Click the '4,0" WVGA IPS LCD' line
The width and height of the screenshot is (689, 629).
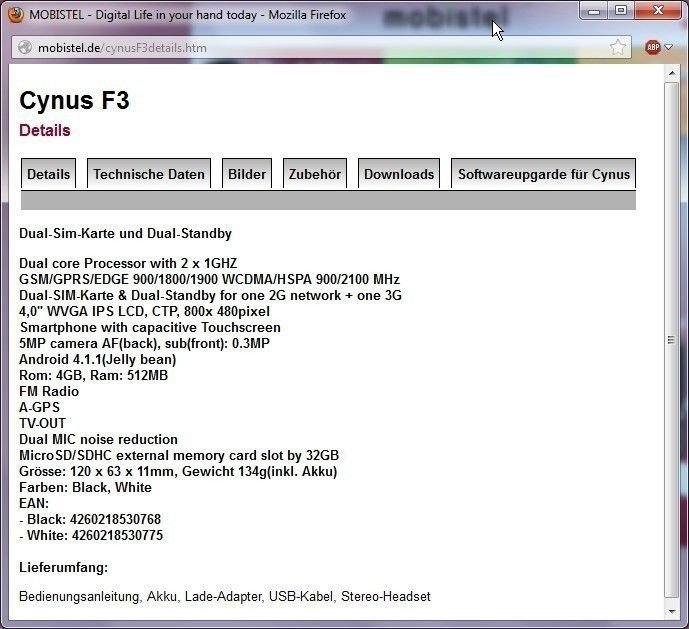click(x=145, y=311)
